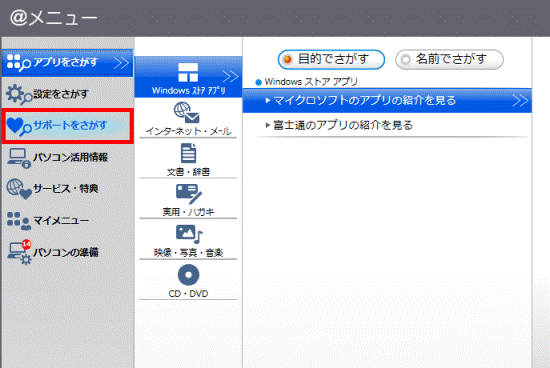550x368 pixels.
Task: Click double chevron on マイクロソフトのアプリ row
Action: click(x=520, y=101)
